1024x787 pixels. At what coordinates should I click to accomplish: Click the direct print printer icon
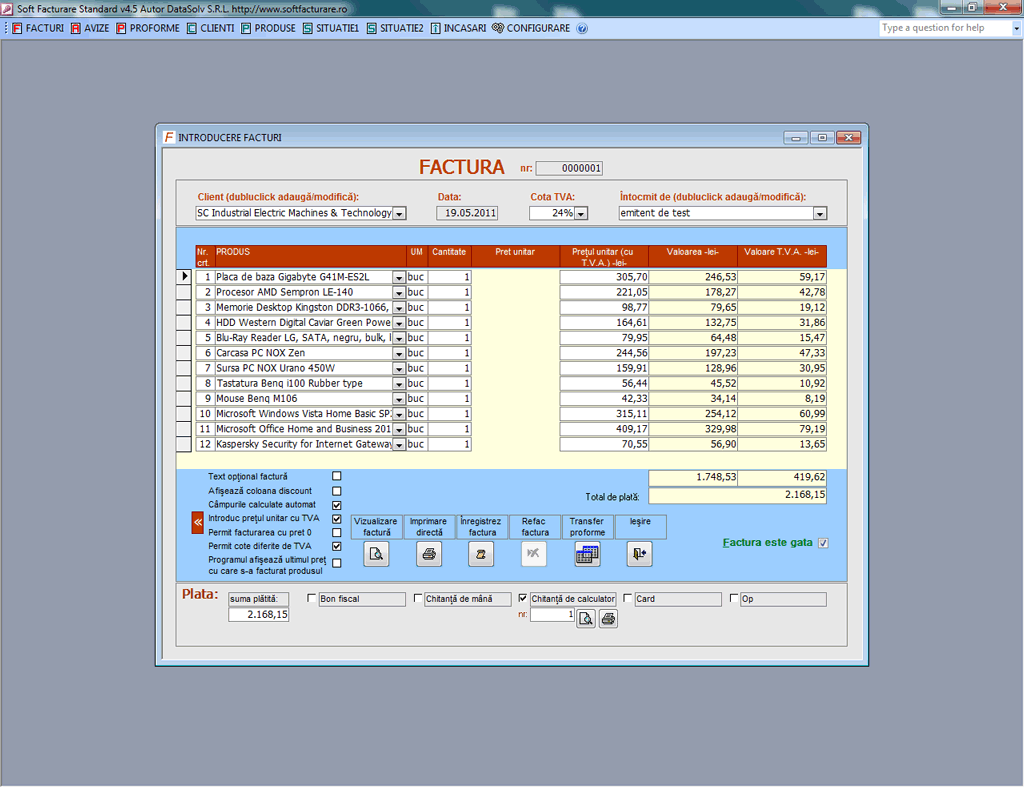429,554
